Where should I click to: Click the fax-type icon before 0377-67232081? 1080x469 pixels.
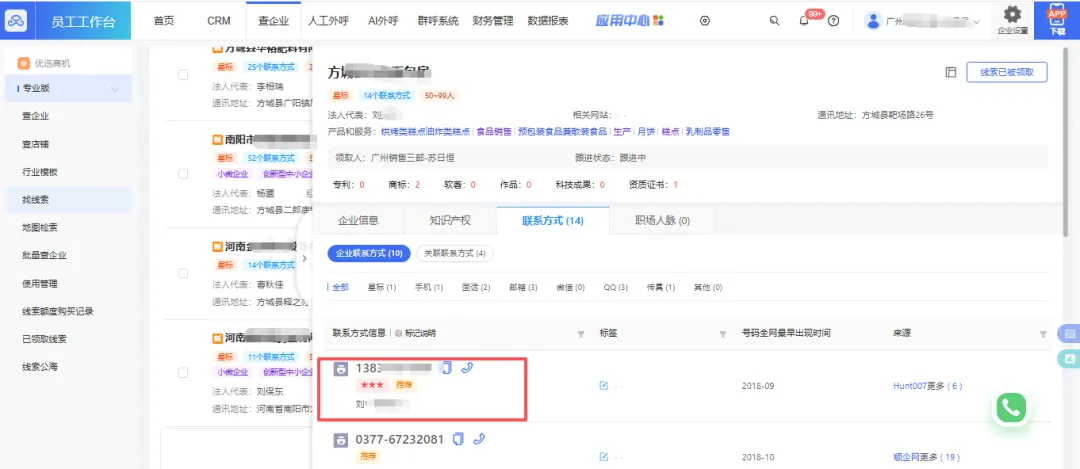click(340, 440)
